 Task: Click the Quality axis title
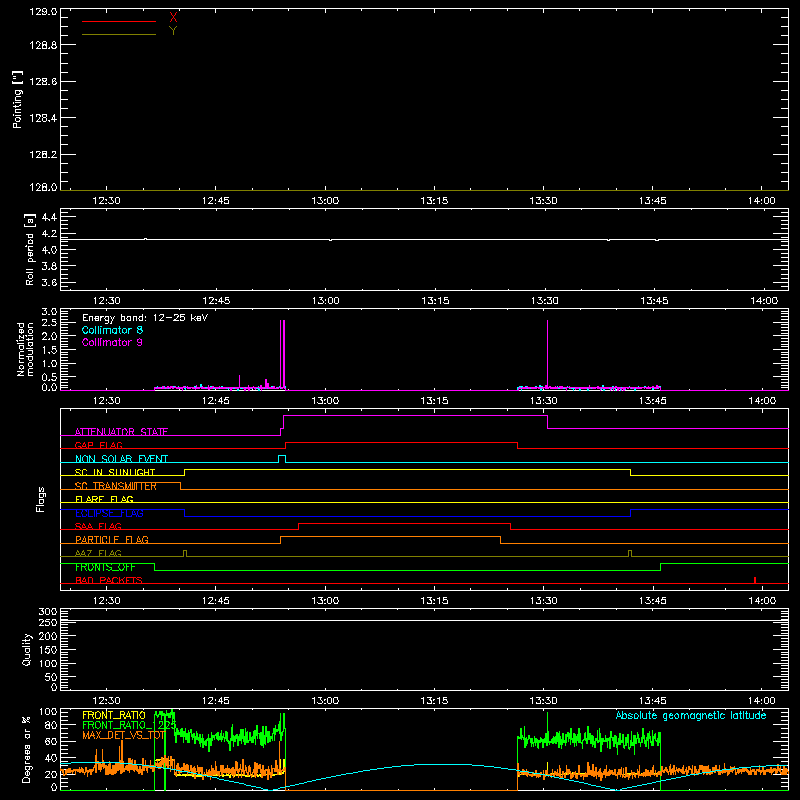click(x=27, y=650)
